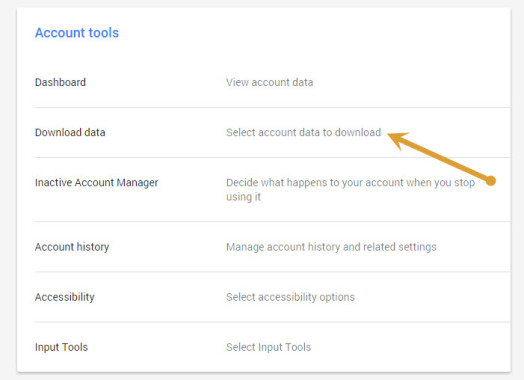Open the Input Tools row

[x=61, y=347]
